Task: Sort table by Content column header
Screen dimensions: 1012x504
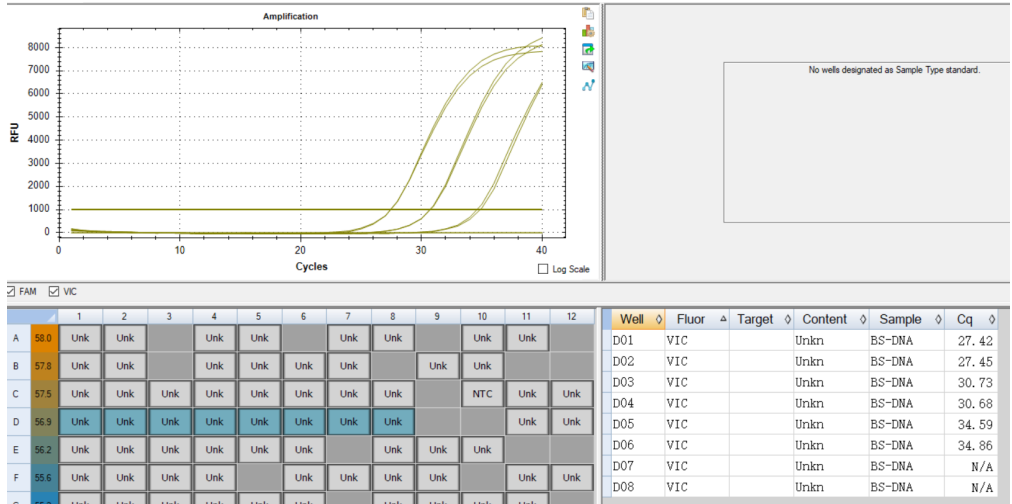Action: pos(831,319)
